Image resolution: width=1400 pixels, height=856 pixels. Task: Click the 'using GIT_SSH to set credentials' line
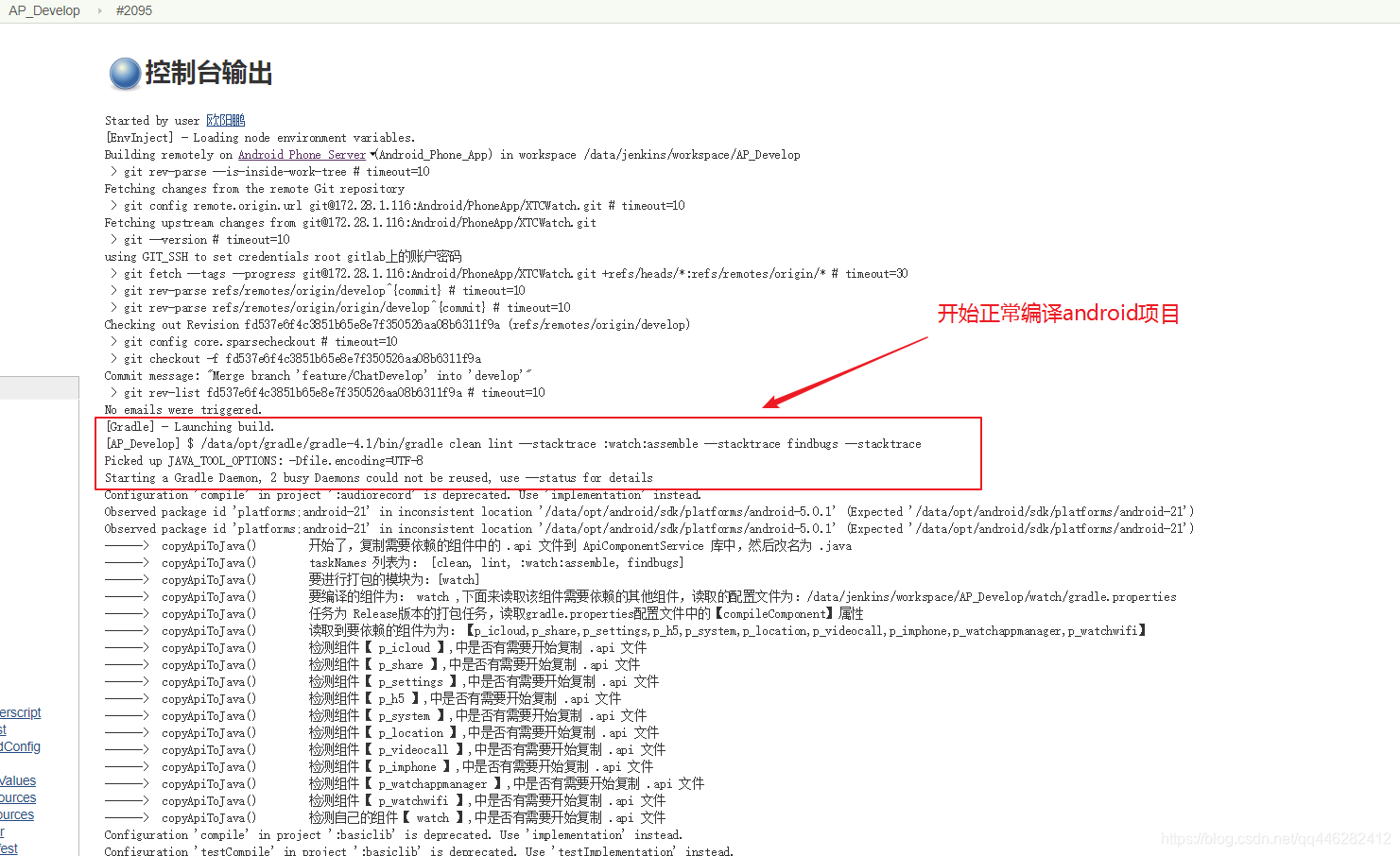[284, 257]
